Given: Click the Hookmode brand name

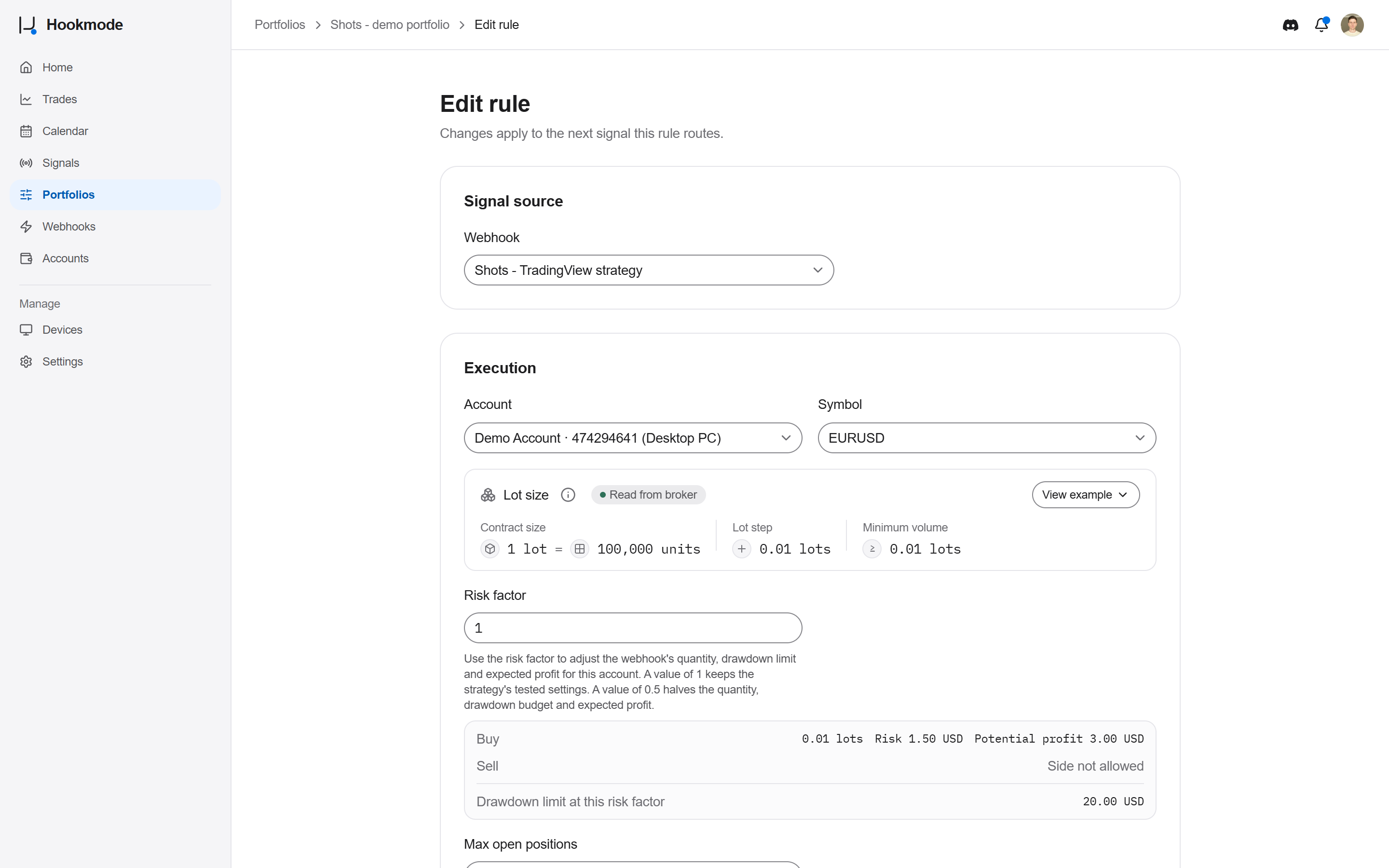Looking at the screenshot, I should 84,25.
